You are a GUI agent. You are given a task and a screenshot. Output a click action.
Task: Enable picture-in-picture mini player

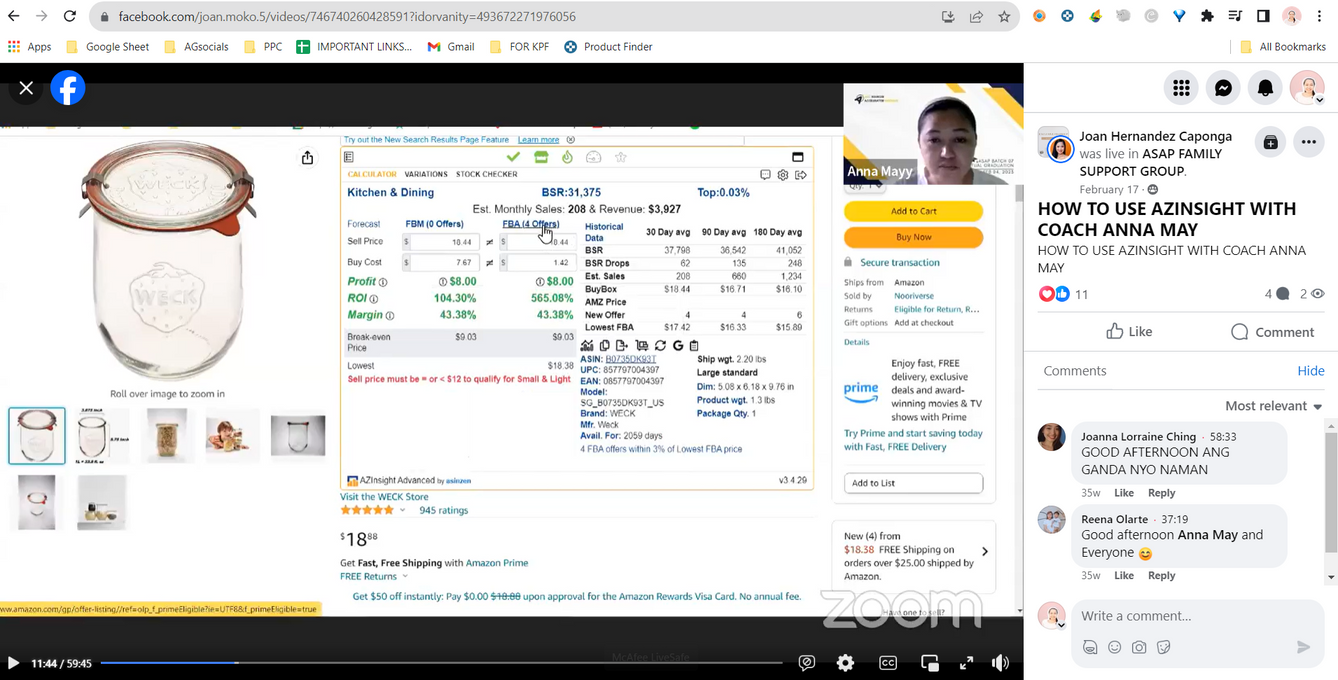point(929,663)
